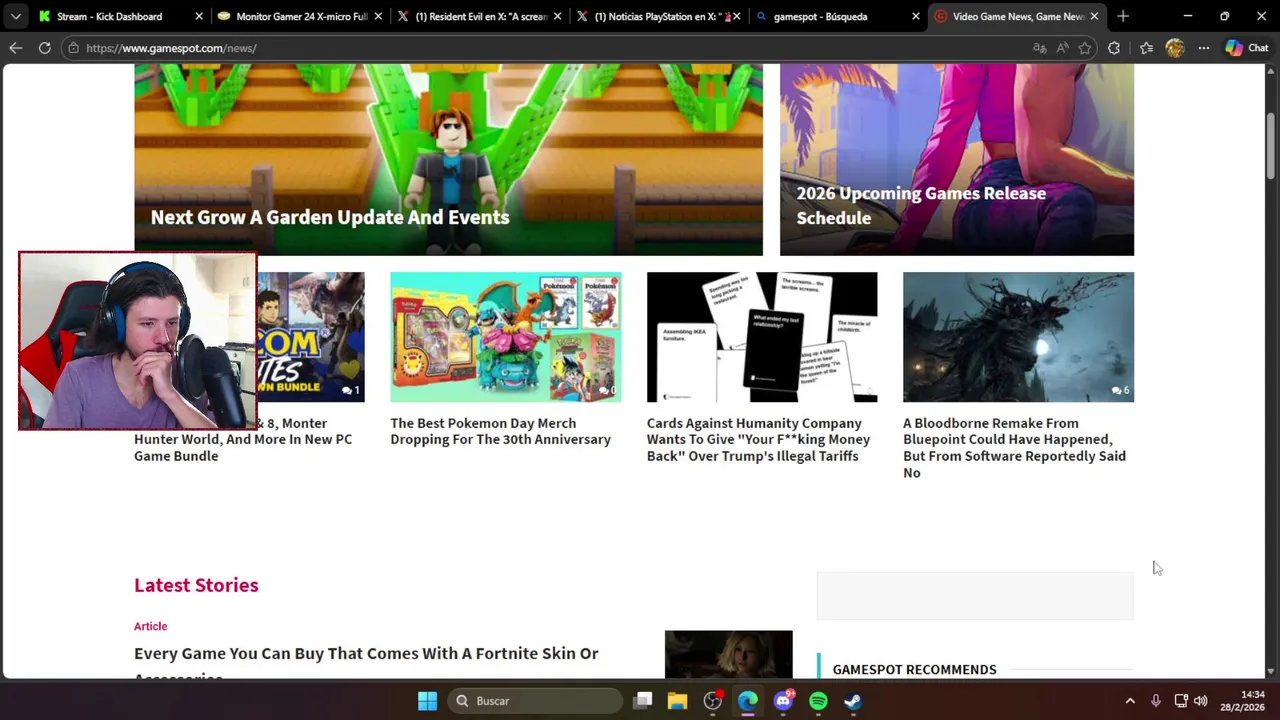Image resolution: width=1280 pixels, height=720 pixels.
Task: Open Discord from the taskbar
Action: pos(783,701)
